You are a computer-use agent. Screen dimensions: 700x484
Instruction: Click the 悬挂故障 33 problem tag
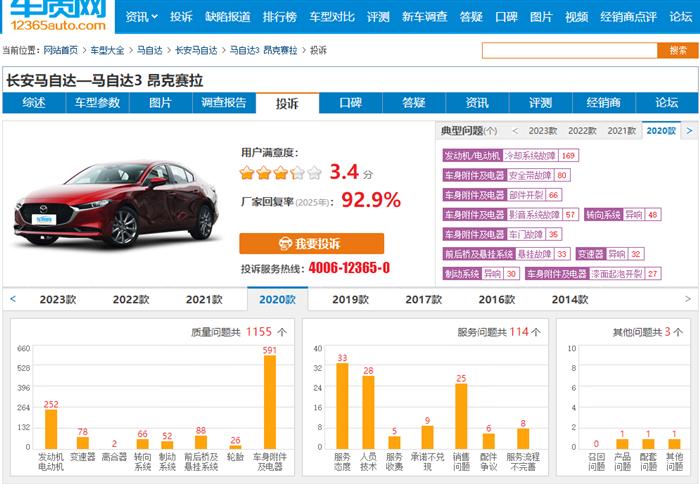pos(507,254)
